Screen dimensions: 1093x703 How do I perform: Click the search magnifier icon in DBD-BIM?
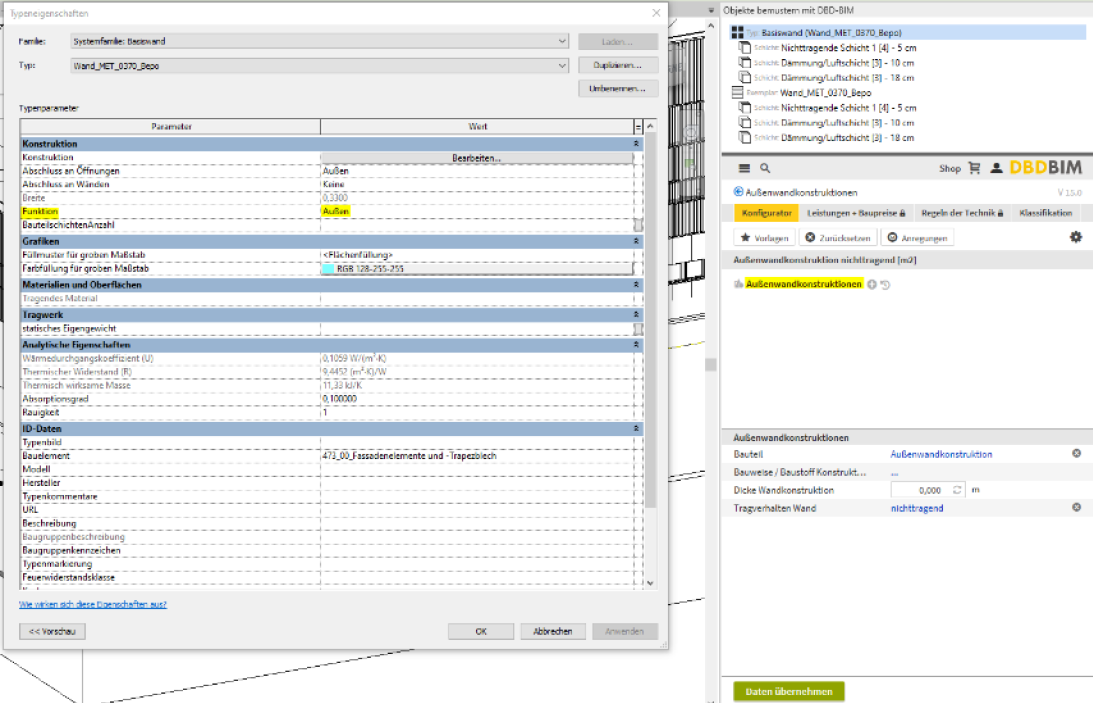(765, 169)
